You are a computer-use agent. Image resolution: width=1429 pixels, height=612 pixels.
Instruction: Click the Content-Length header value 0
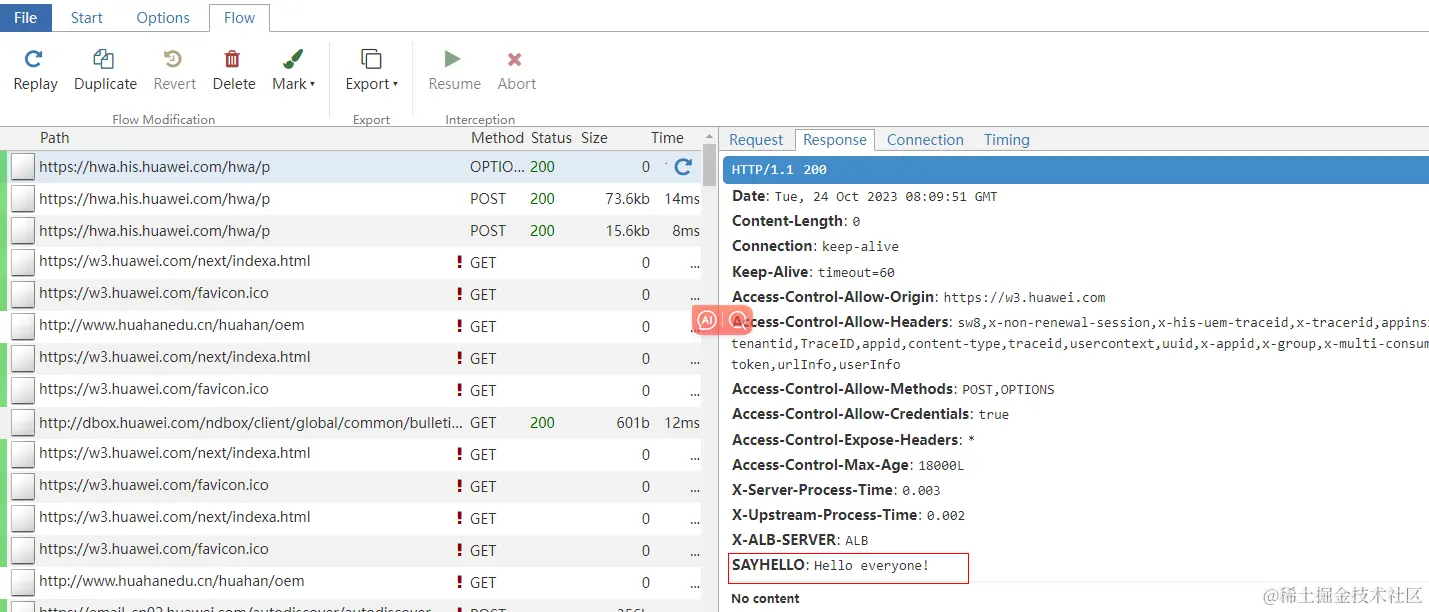[856, 222]
